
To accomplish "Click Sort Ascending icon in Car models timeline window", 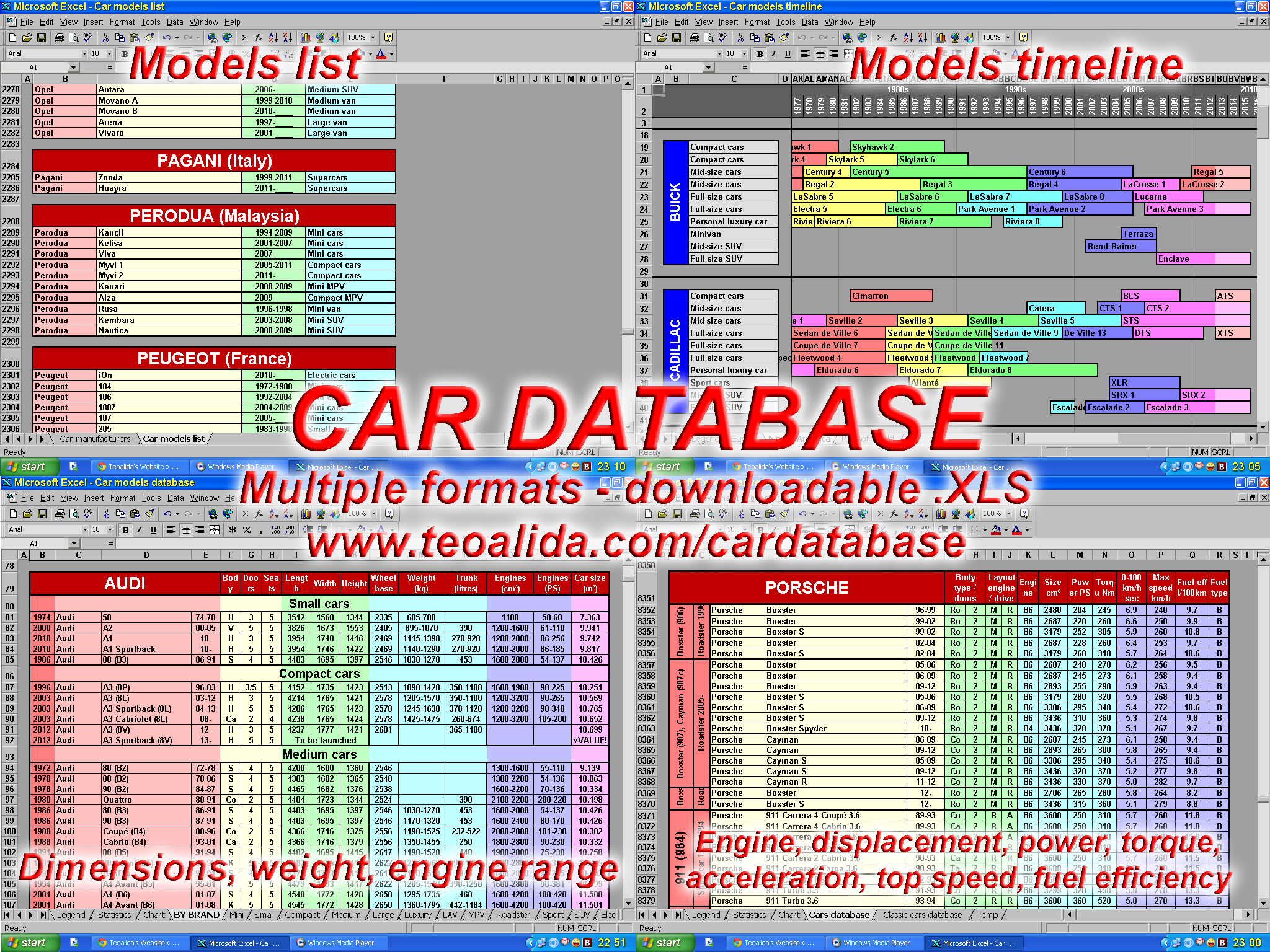I will click(908, 38).
